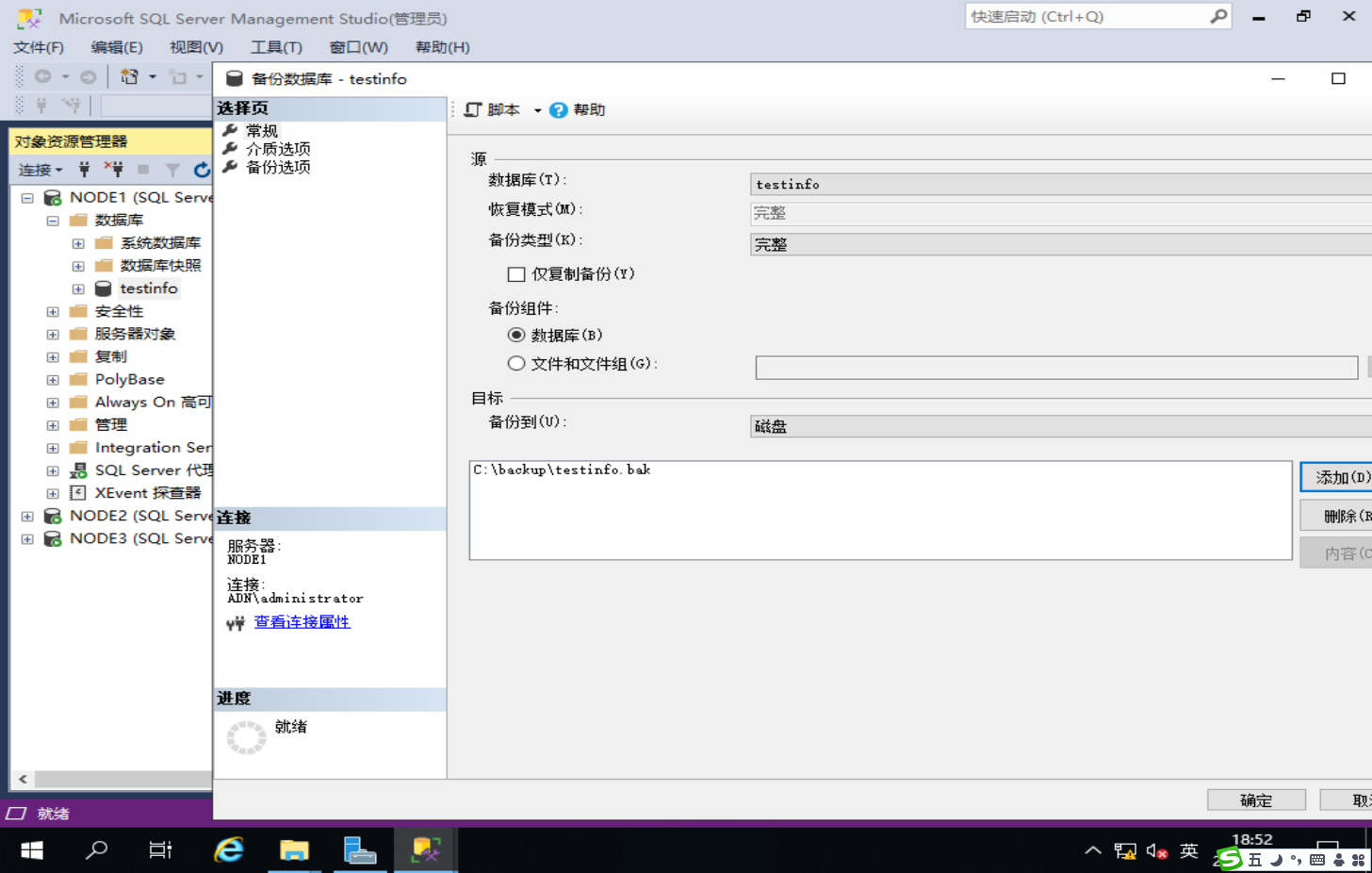Refresh Object Explorer using the blue arrow icon
1372x873 pixels.
click(x=202, y=170)
